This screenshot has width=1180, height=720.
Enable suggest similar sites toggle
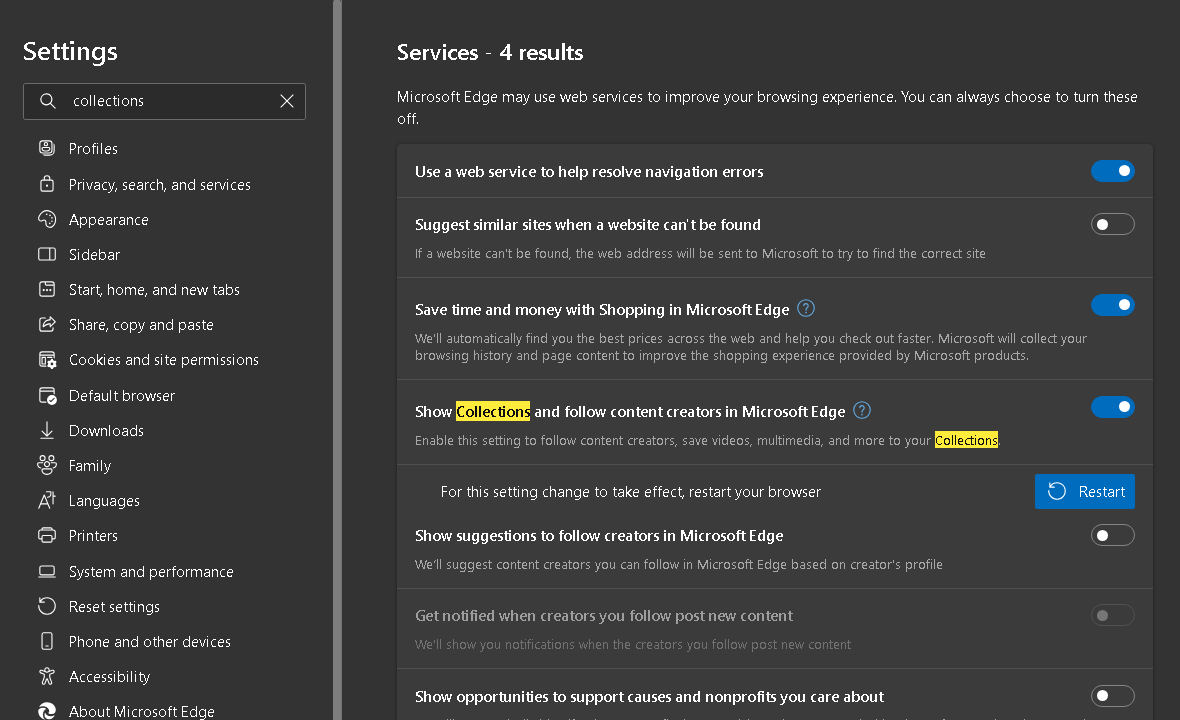(x=1112, y=224)
